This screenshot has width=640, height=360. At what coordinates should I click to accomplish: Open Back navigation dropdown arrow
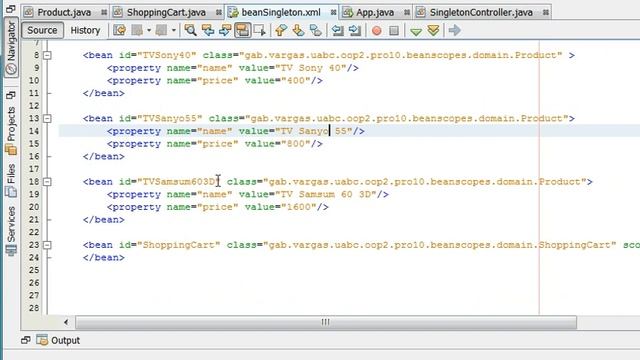click(x=149, y=30)
